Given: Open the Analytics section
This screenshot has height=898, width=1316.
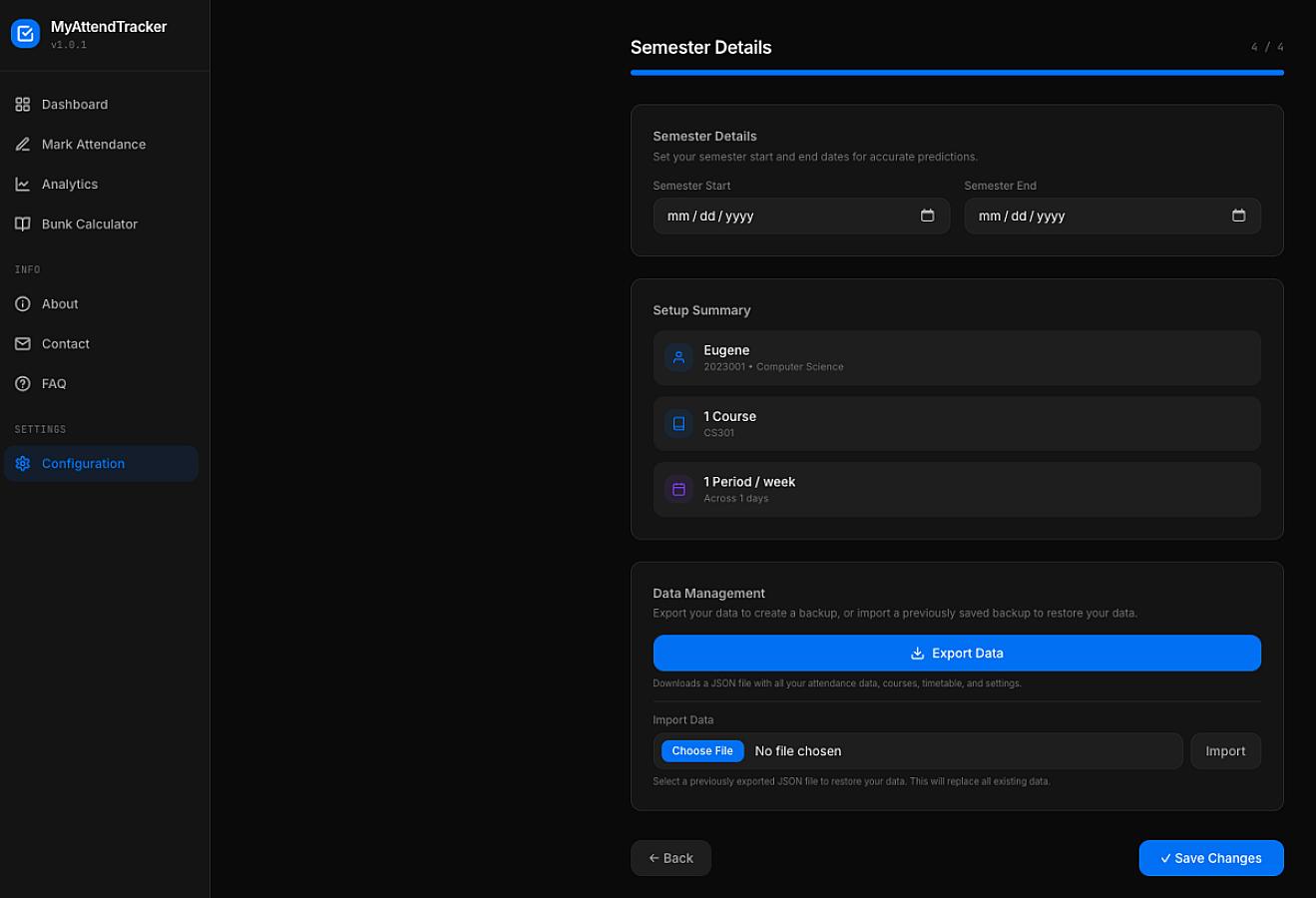Looking at the screenshot, I should 101,184.
